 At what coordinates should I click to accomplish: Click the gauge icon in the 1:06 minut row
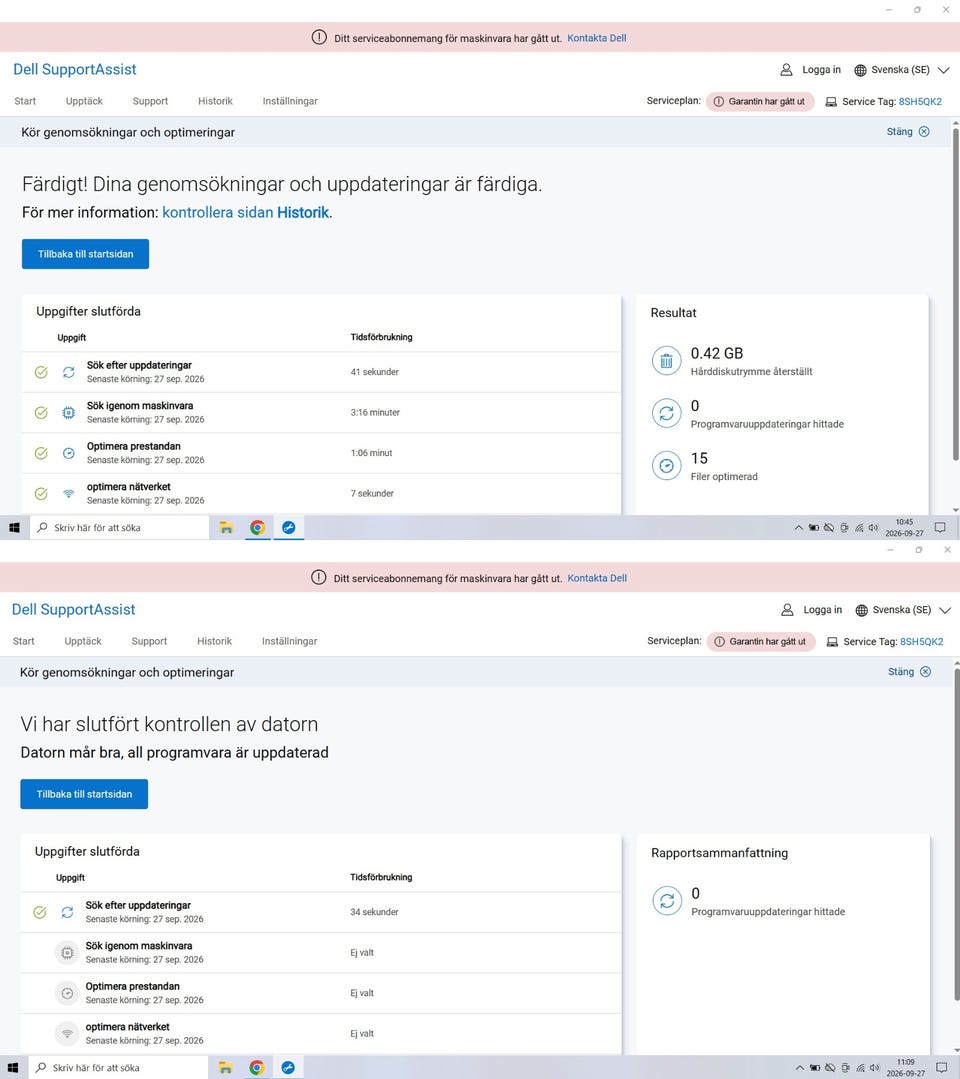pos(69,453)
